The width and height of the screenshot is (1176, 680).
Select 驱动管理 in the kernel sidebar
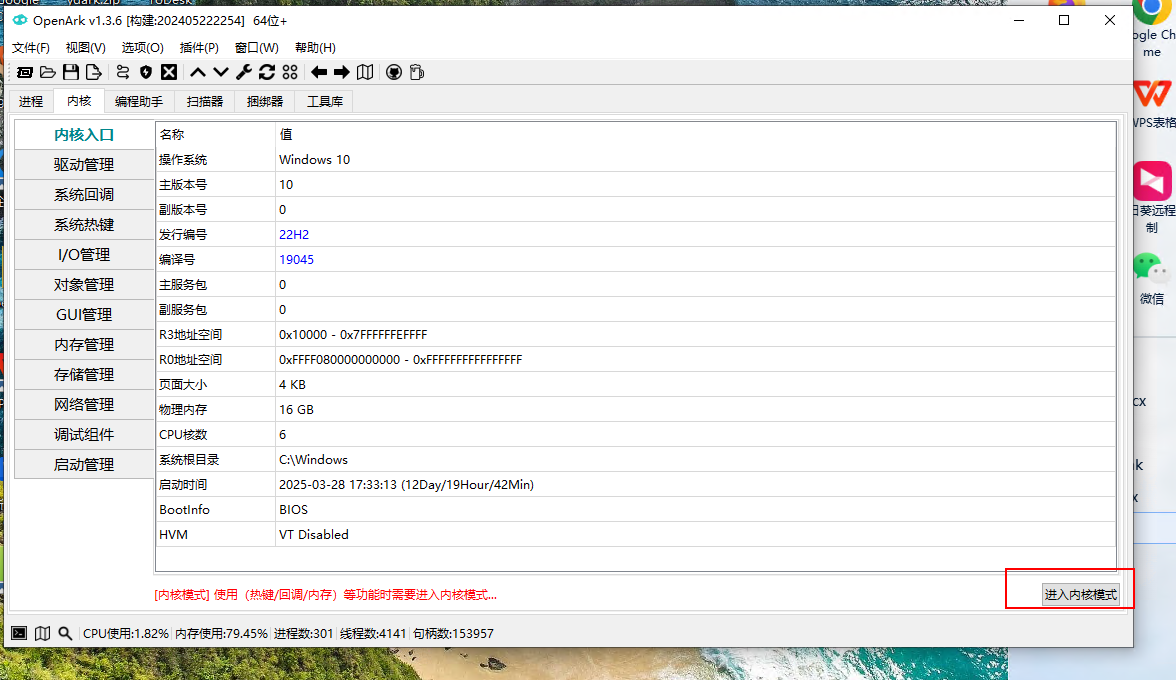point(84,165)
